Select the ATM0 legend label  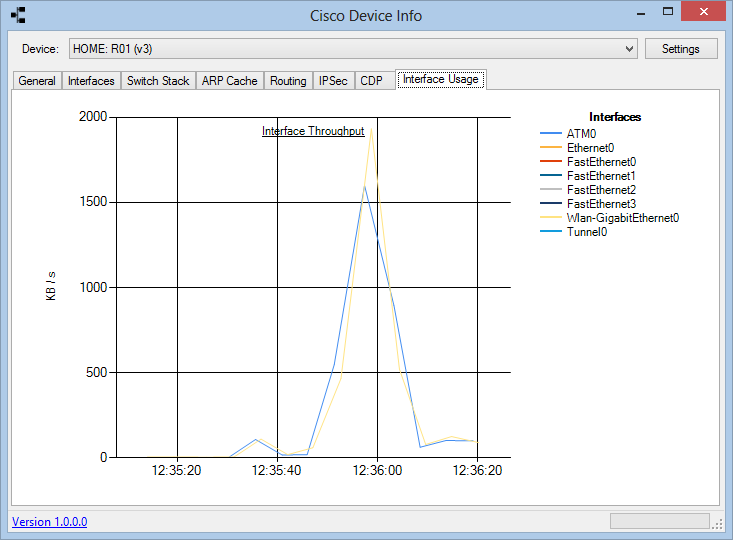click(582, 134)
